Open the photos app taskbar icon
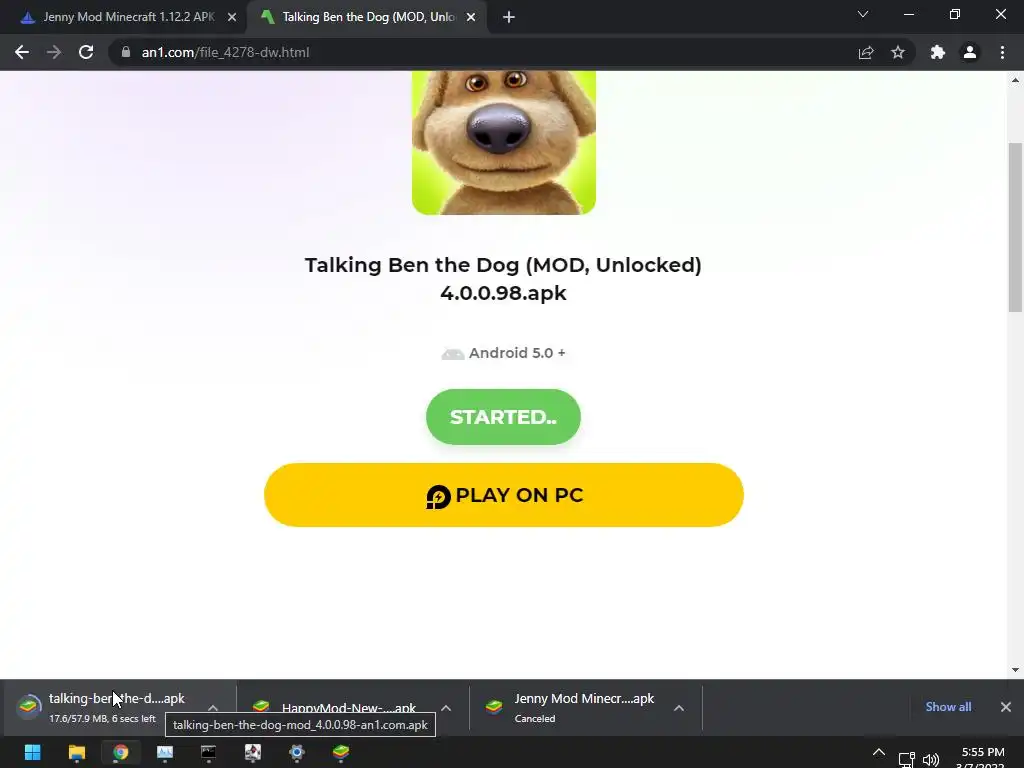The height and width of the screenshot is (768, 1024). [165, 752]
